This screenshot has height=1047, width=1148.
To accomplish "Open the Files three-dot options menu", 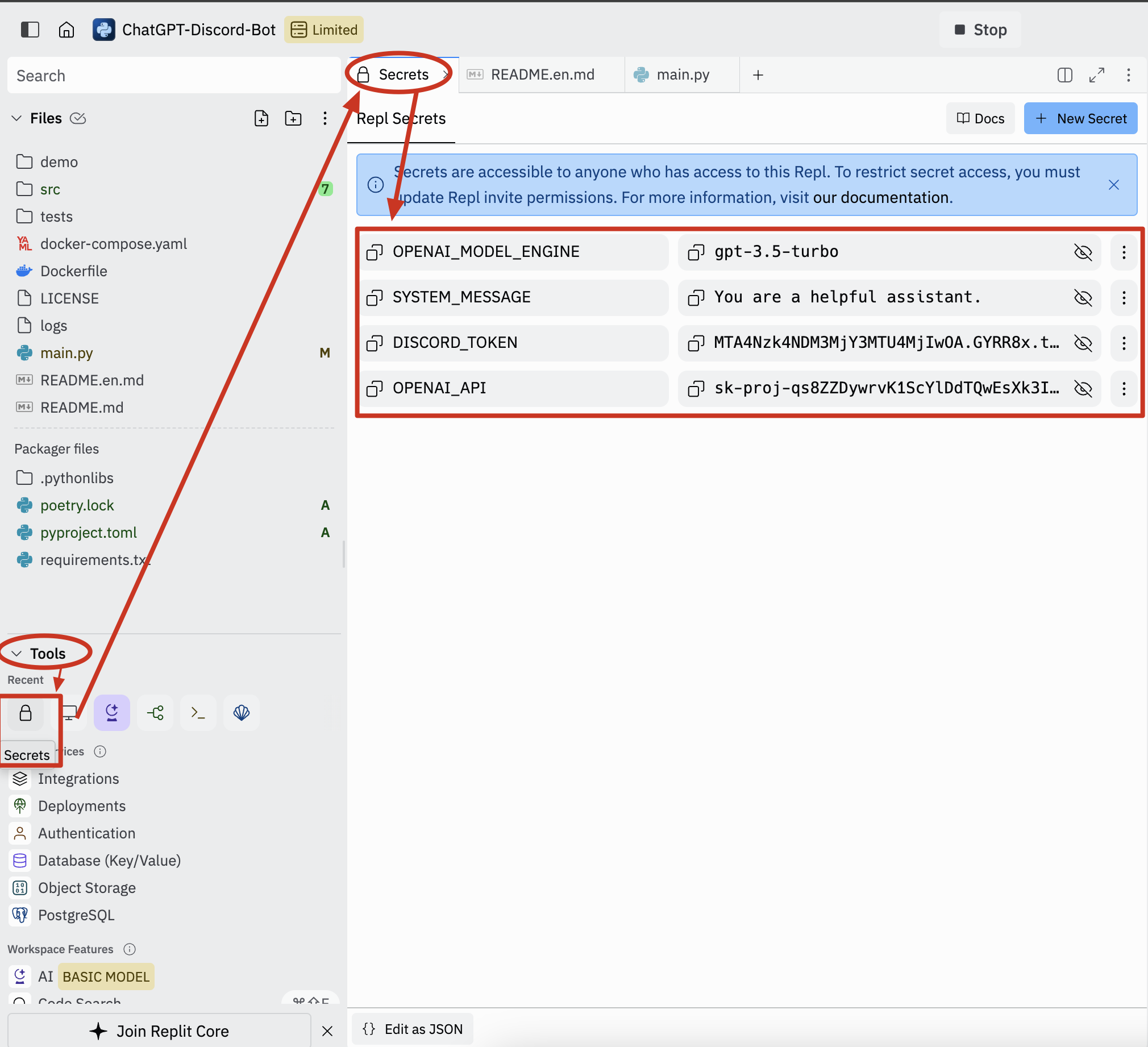I will [x=325, y=118].
